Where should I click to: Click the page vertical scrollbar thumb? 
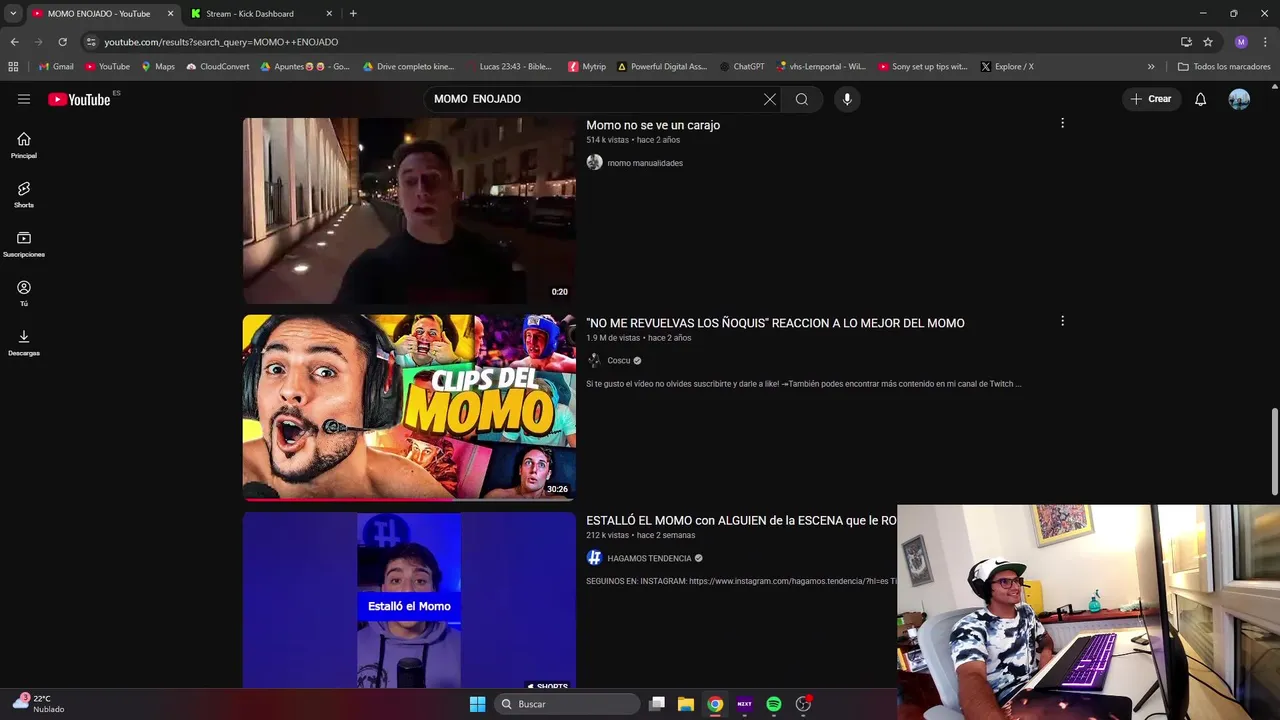[1274, 451]
